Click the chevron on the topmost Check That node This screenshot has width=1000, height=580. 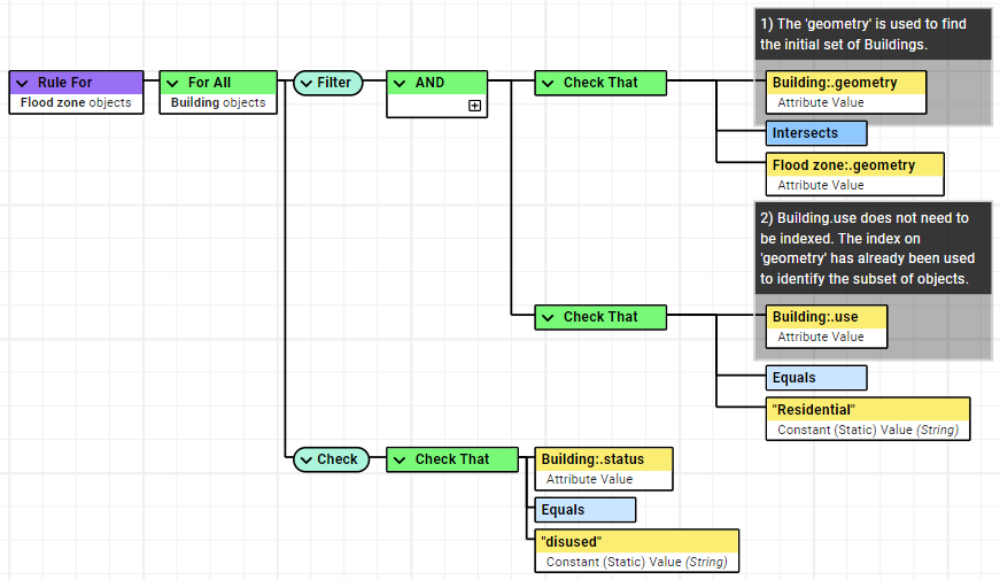point(548,82)
